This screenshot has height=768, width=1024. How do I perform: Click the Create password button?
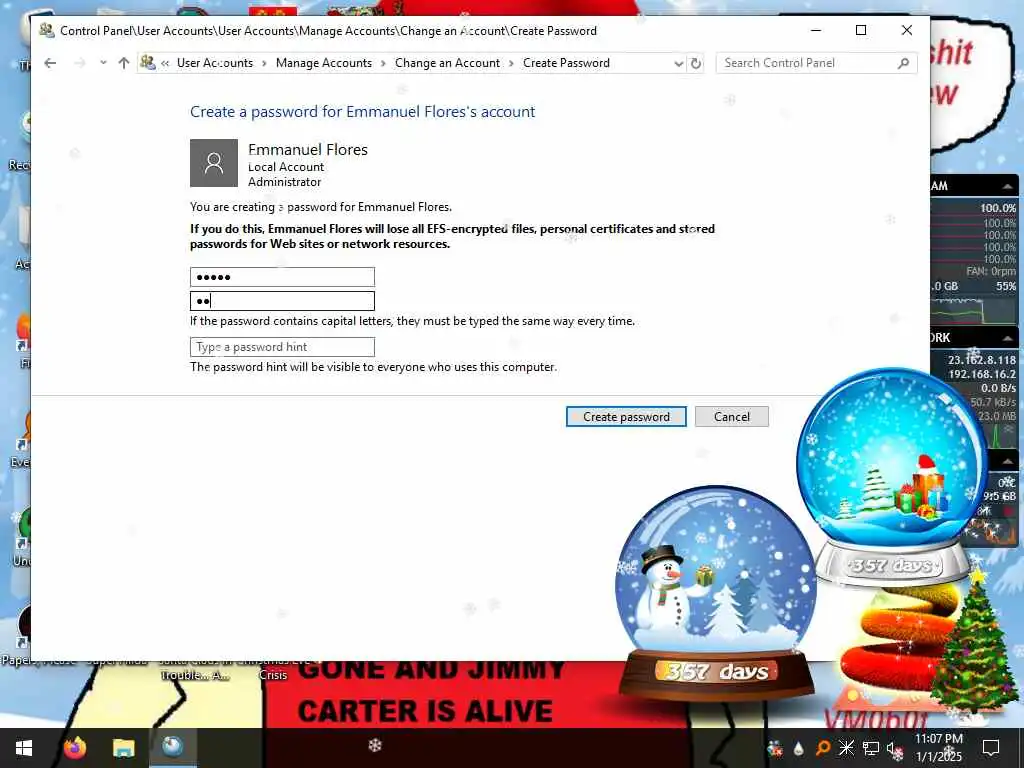(626, 417)
